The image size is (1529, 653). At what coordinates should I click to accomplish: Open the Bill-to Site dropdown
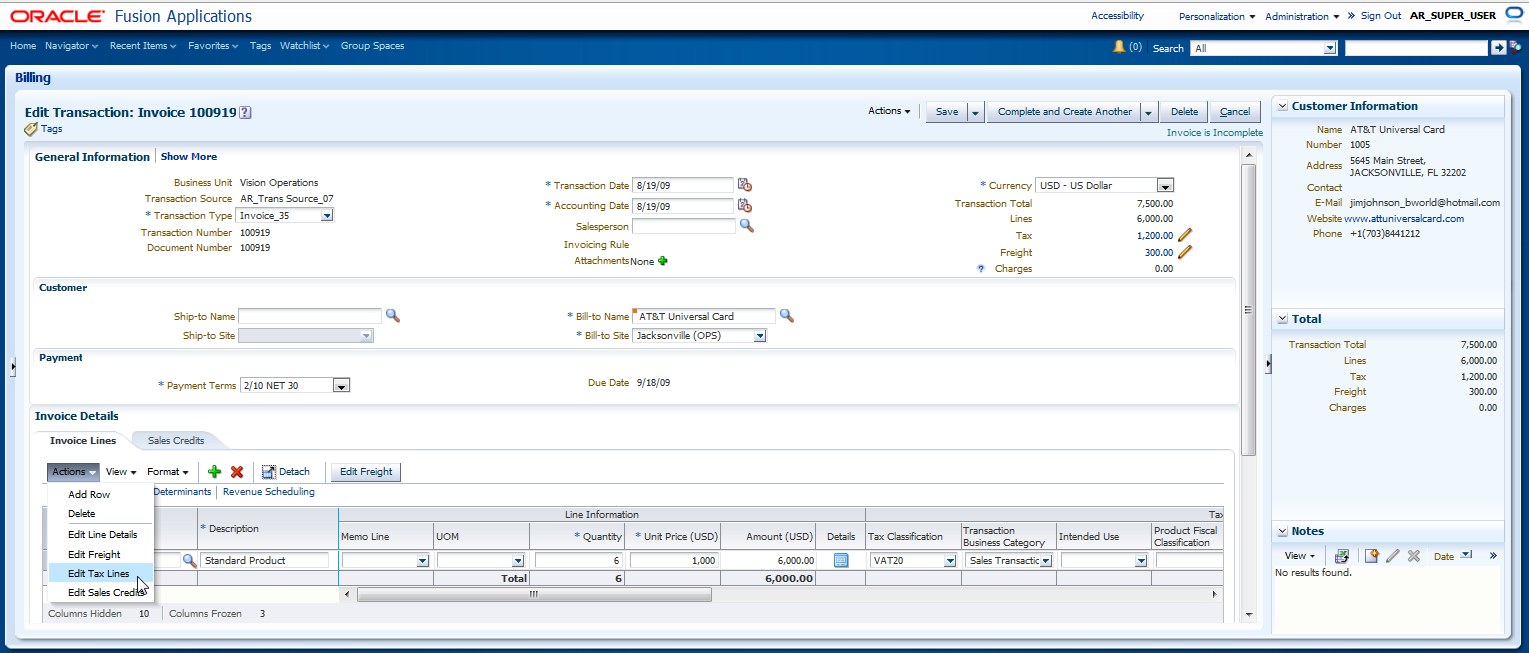click(760, 336)
